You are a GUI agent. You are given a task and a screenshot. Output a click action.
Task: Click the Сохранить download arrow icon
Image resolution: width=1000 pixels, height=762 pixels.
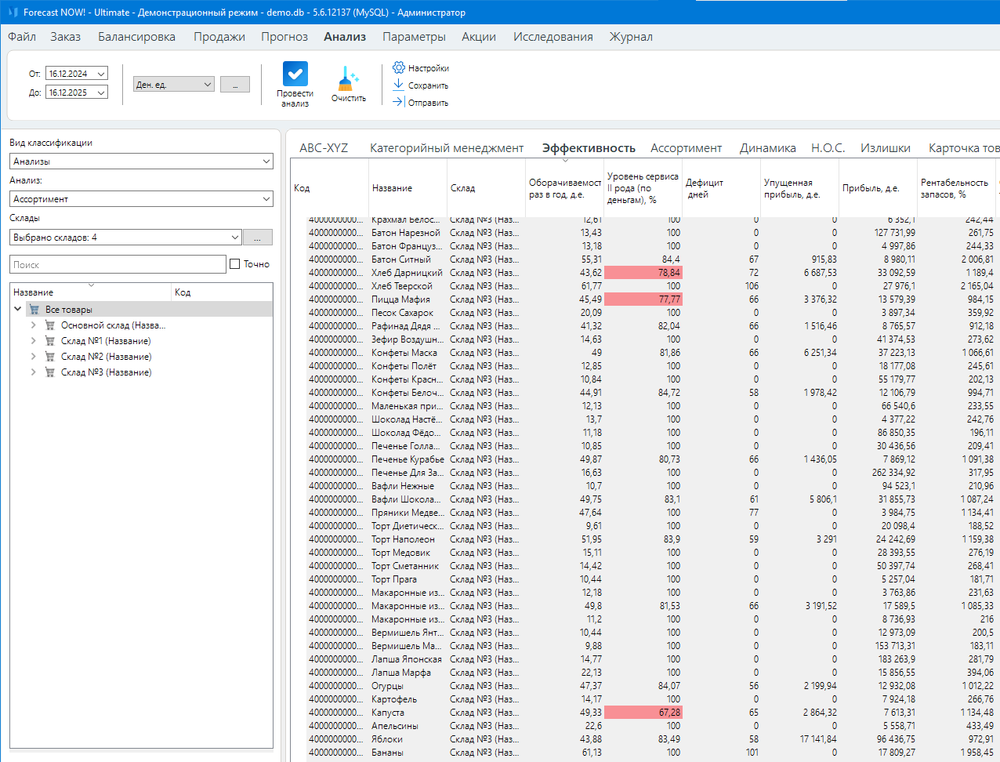tap(398, 85)
